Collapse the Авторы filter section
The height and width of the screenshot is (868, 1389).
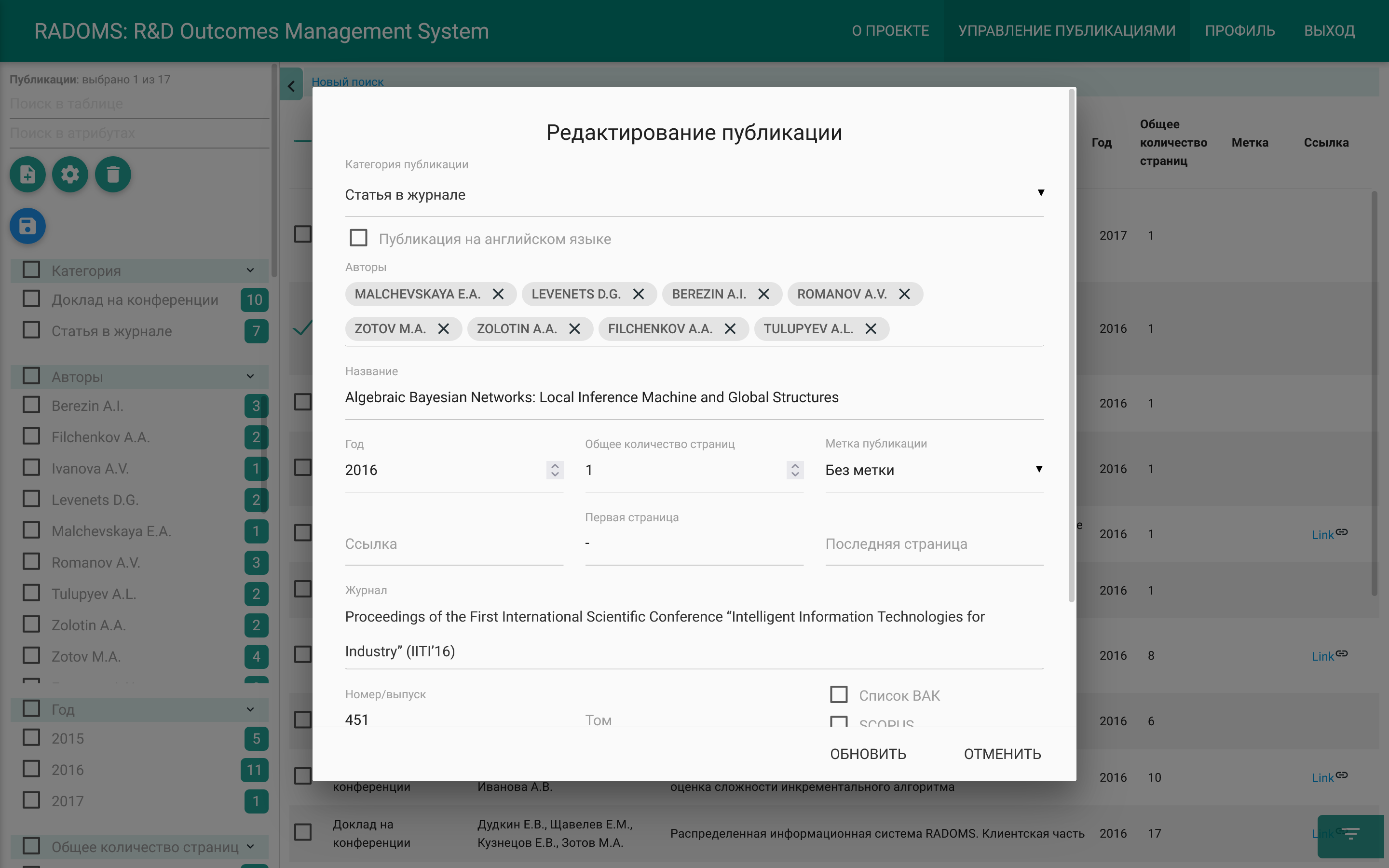click(x=250, y=377)
